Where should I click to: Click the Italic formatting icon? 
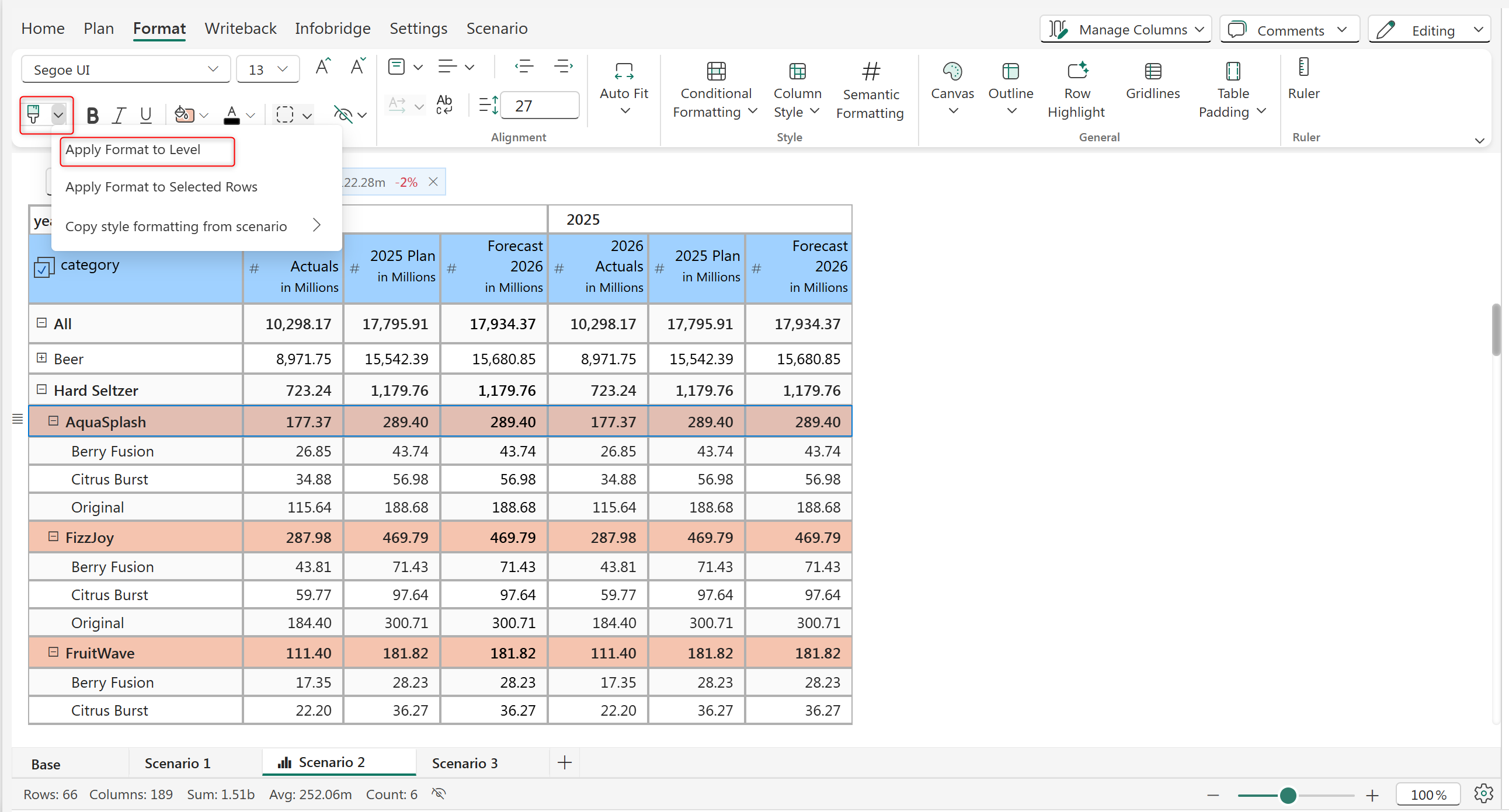tap(119, 116)
